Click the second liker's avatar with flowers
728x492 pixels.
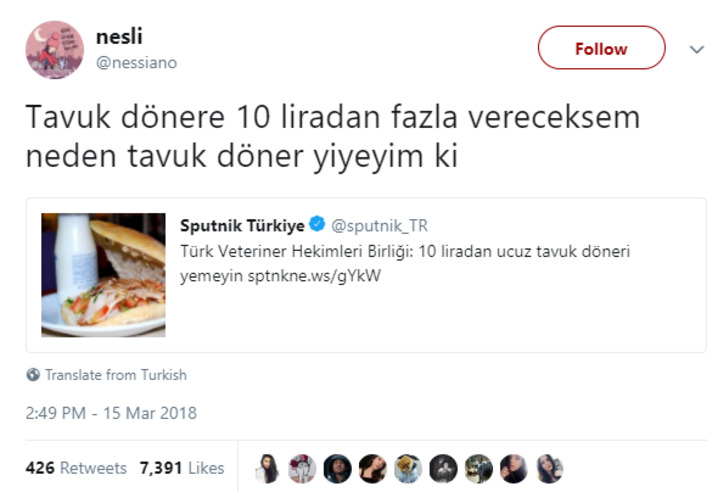point(302,468)
